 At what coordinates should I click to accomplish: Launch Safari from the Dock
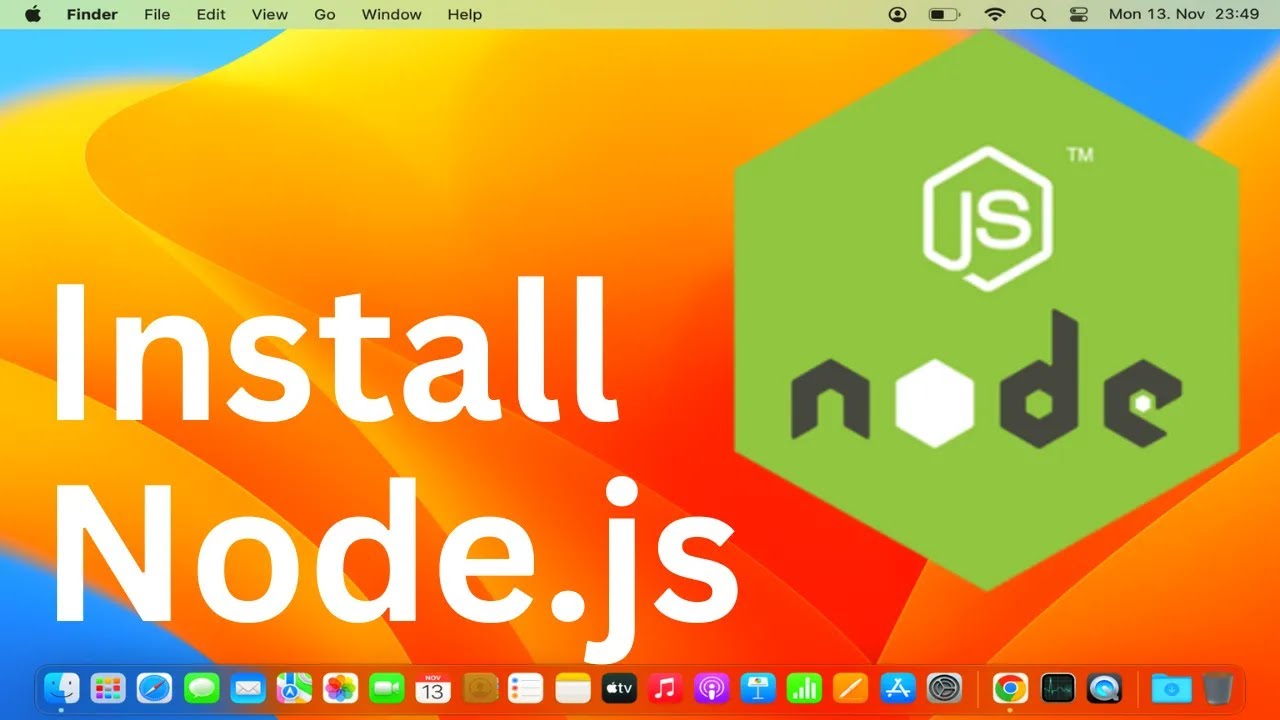[x=154, y=688]
